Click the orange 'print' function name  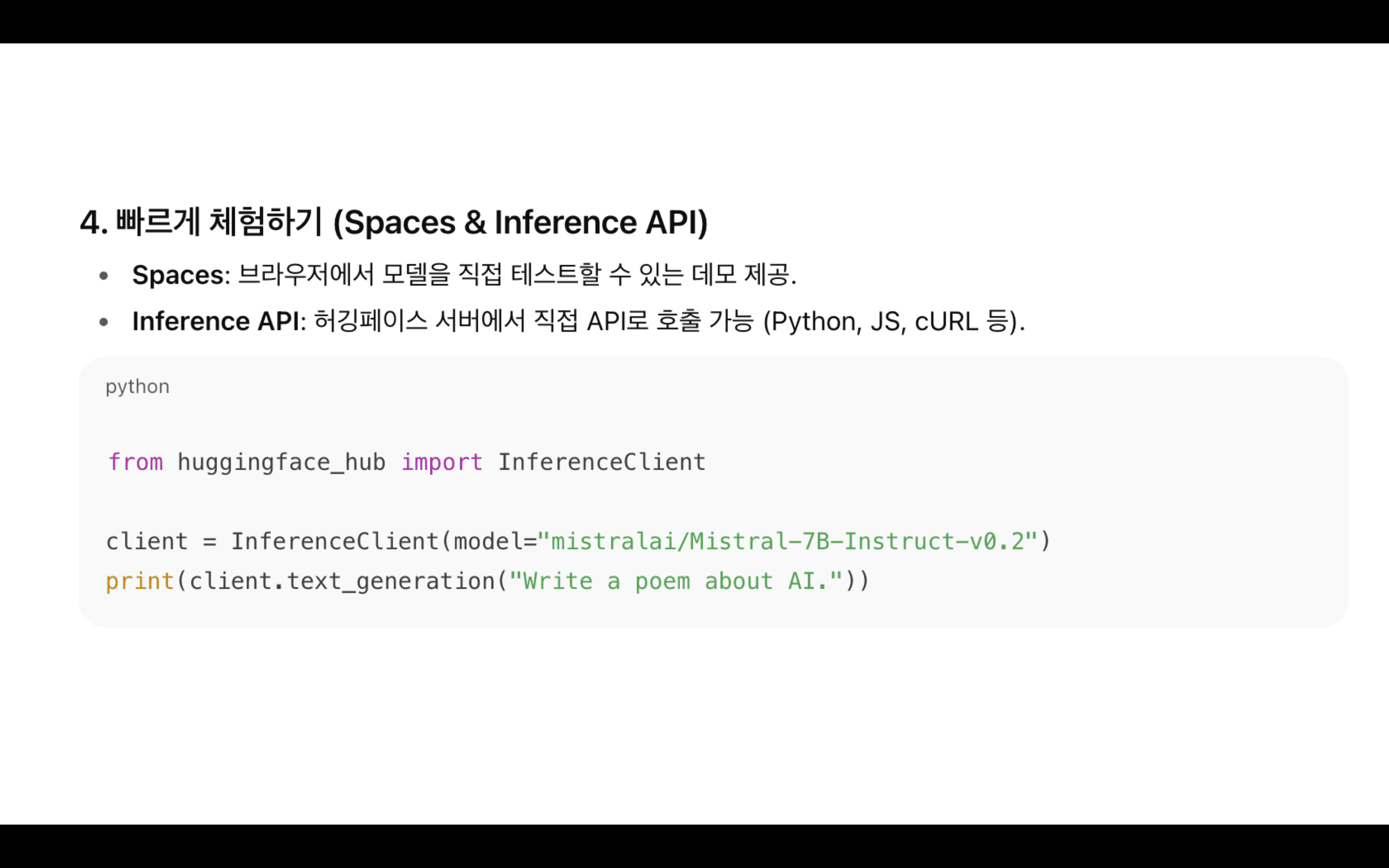[139, 581]
